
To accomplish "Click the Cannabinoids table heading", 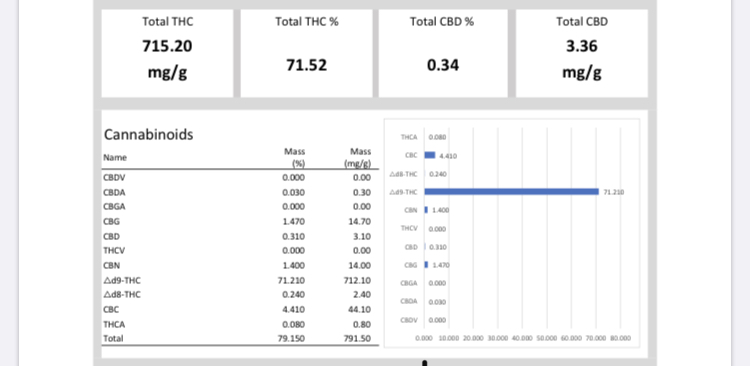I will (149, 134).
